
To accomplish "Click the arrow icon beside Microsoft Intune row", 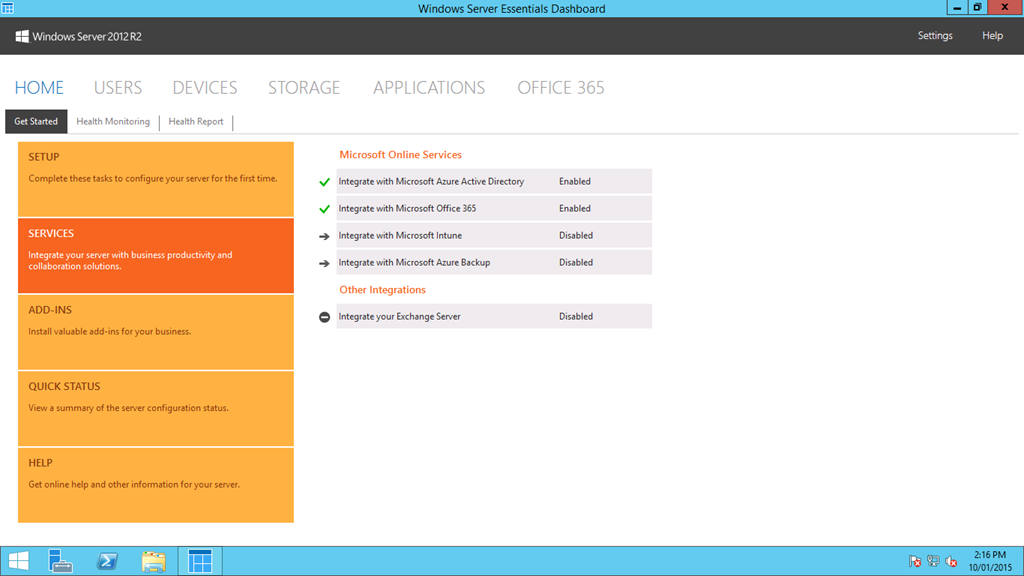I will 324,235.
